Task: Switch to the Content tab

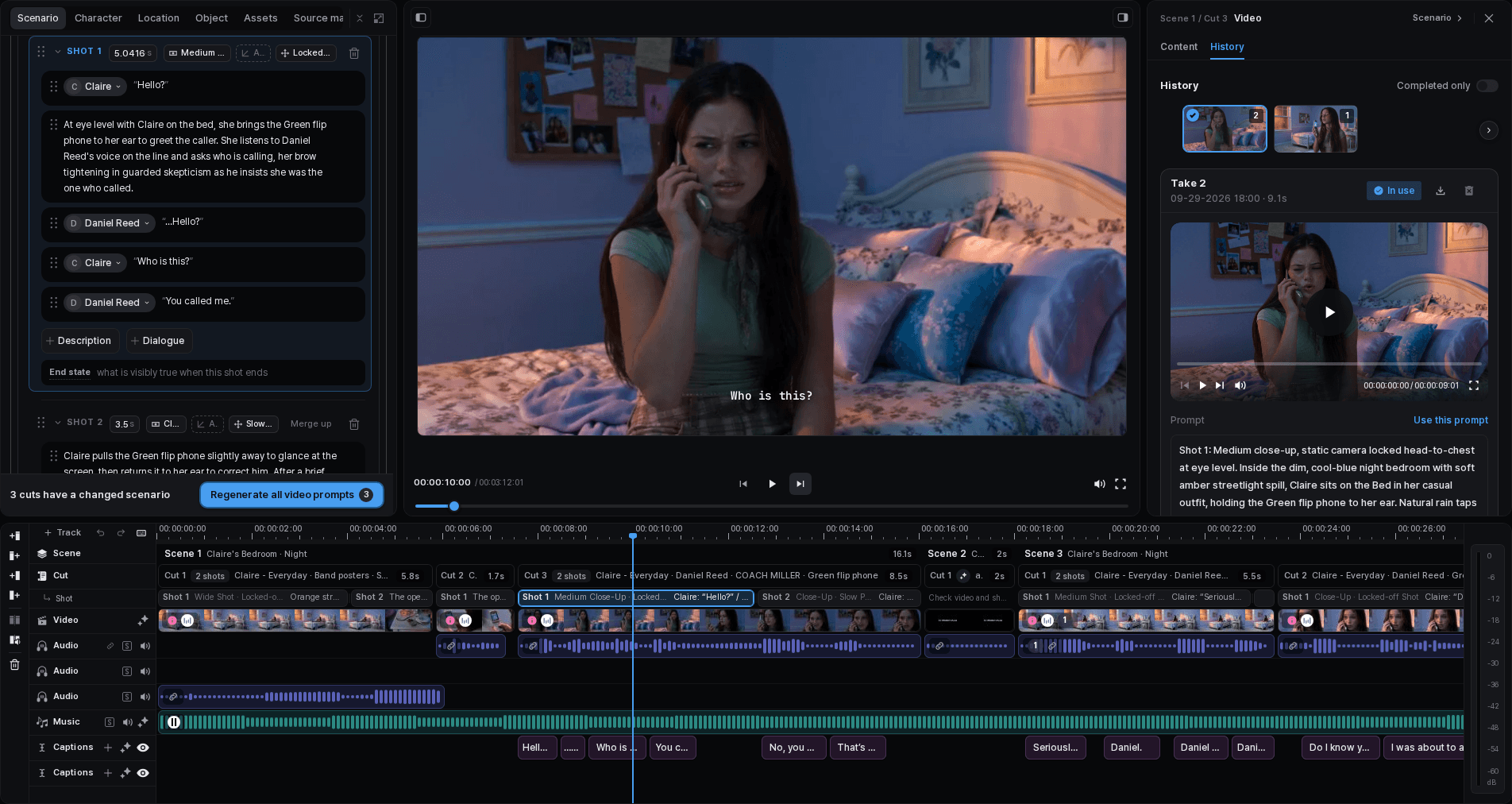Action: coord(1178,47)
